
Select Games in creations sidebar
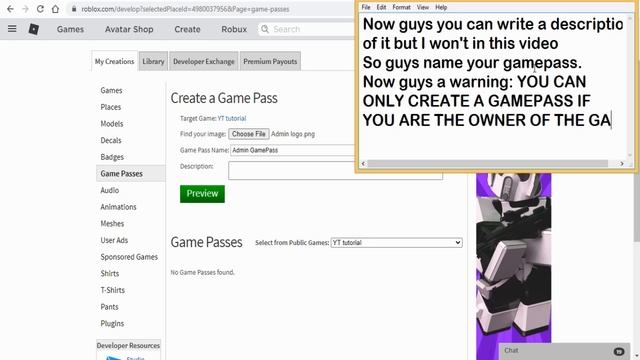pyautogui.click(x=111, y=90)
